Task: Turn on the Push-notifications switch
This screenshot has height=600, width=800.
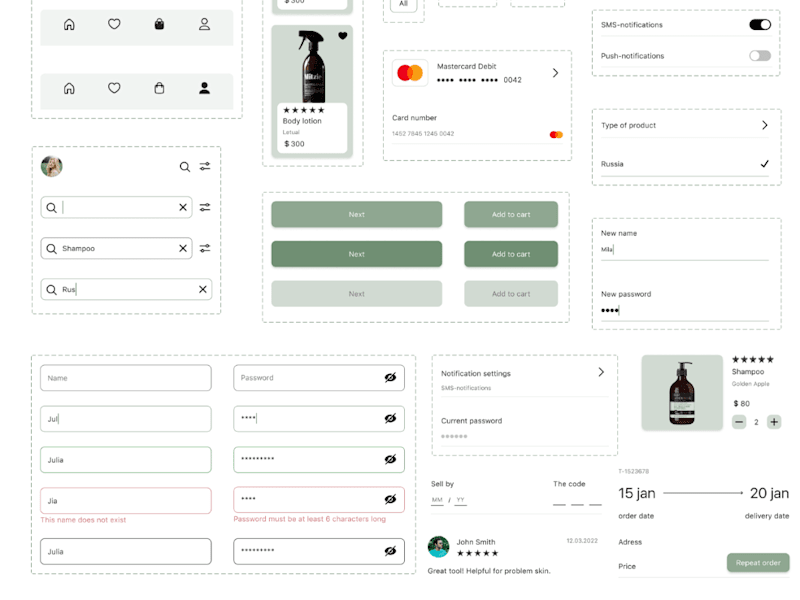Action: 760,56
